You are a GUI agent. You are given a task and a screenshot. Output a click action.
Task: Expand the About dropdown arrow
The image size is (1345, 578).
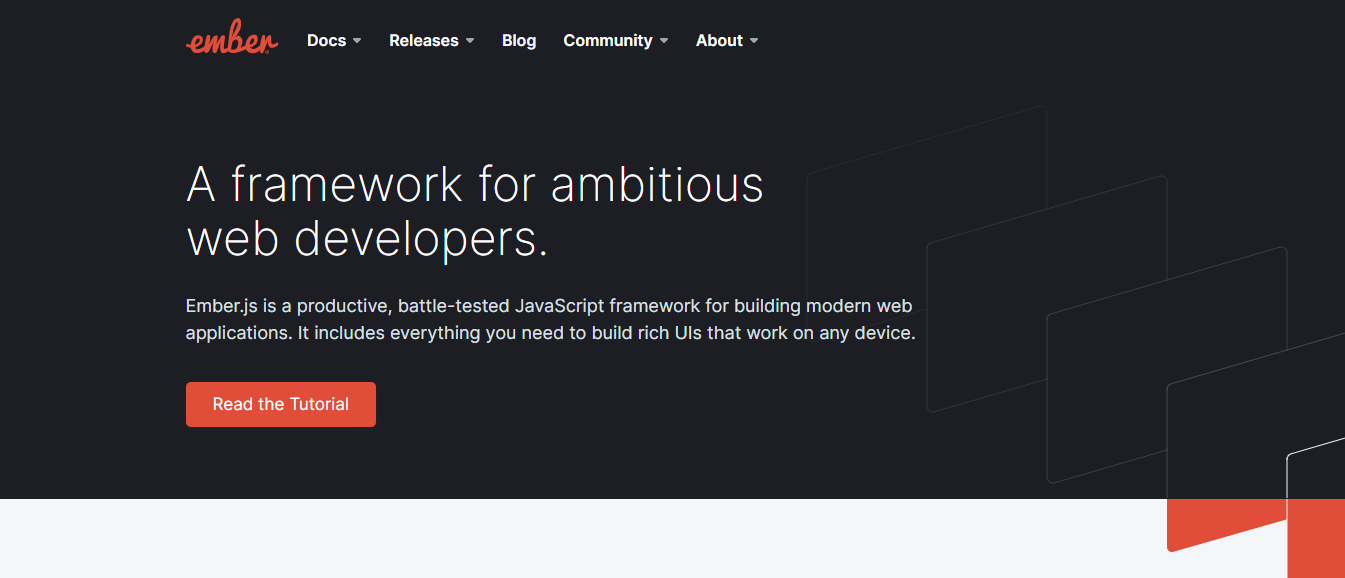(x=754, y=41)
